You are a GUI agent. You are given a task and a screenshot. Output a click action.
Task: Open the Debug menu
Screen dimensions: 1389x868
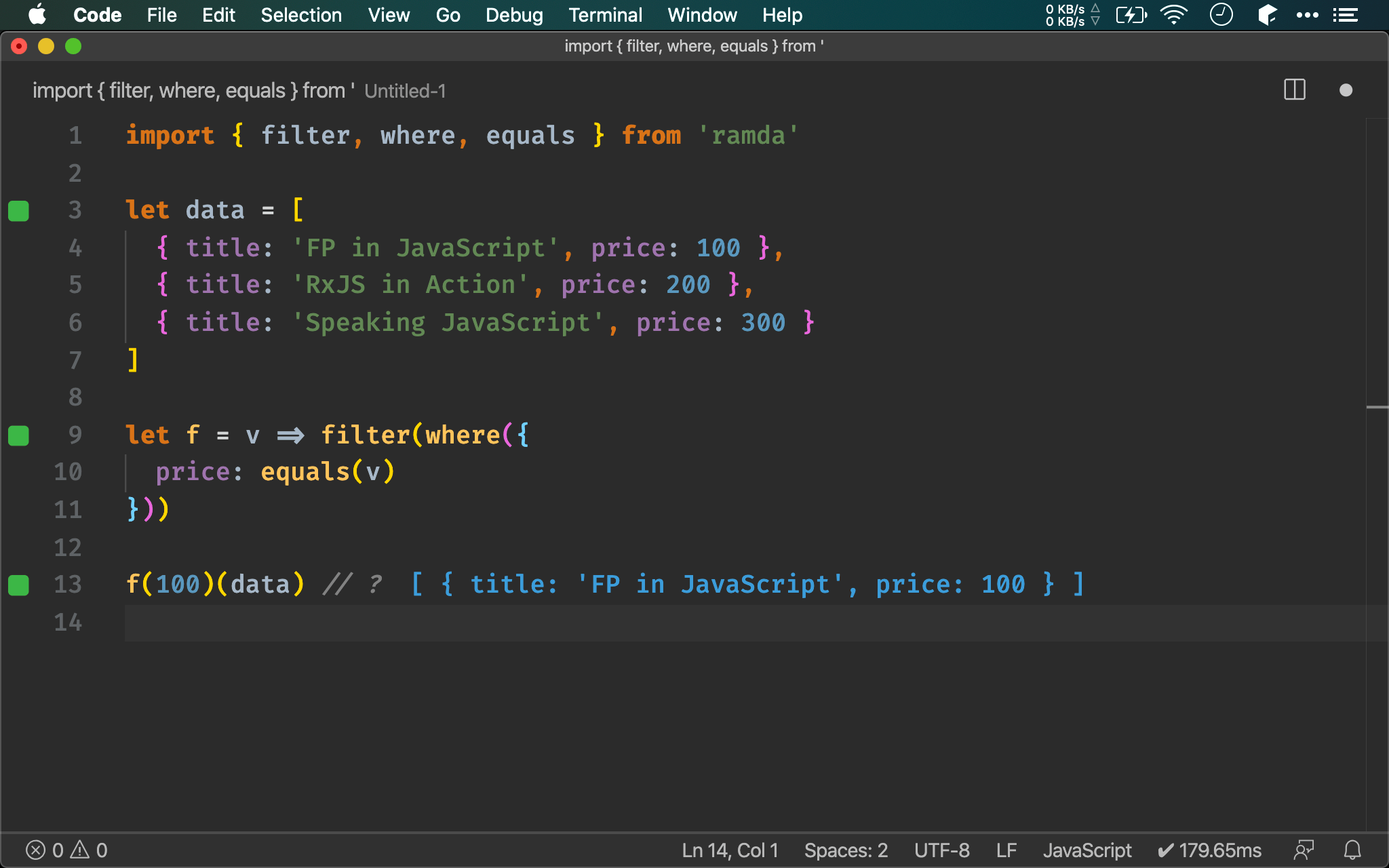[x=514, y=15]
